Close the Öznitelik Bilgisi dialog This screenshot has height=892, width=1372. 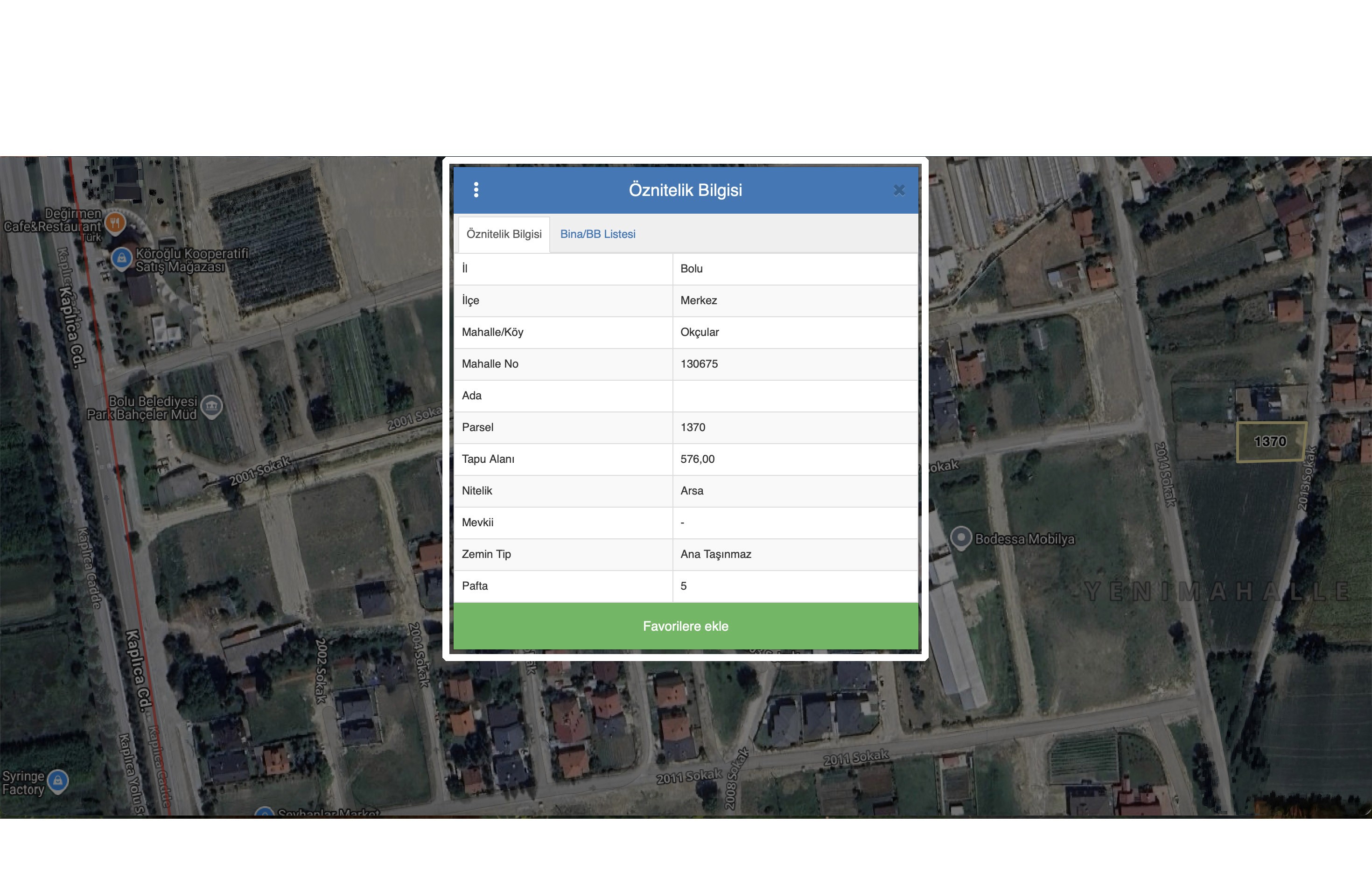pos(899,190)
